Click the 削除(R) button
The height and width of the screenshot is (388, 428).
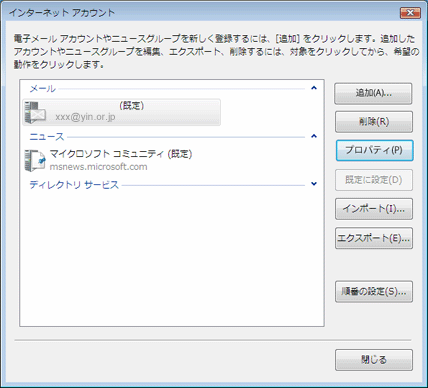(374, 122)
